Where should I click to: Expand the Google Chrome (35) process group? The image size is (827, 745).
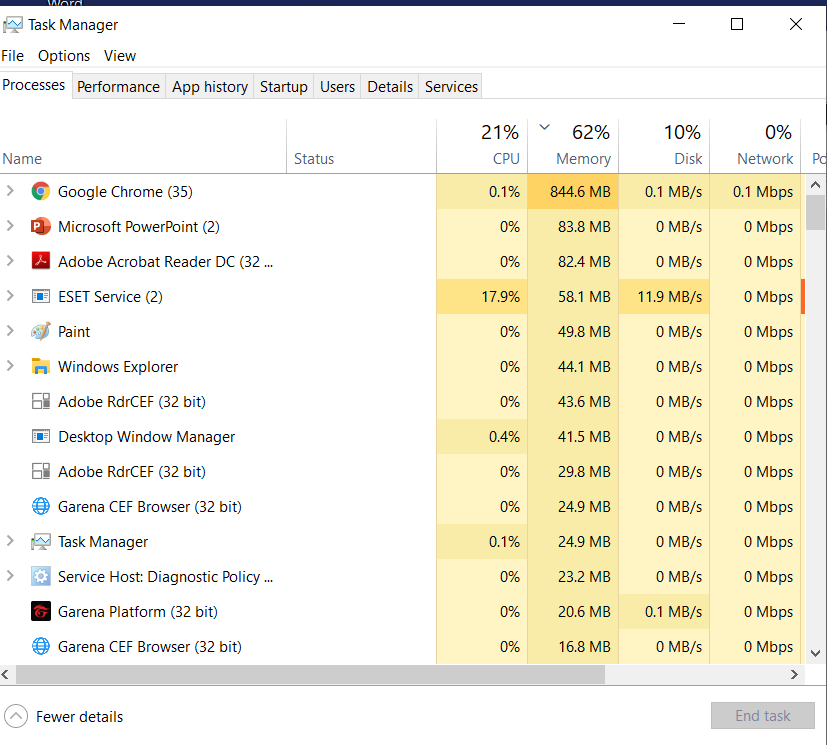pos(10,191)
